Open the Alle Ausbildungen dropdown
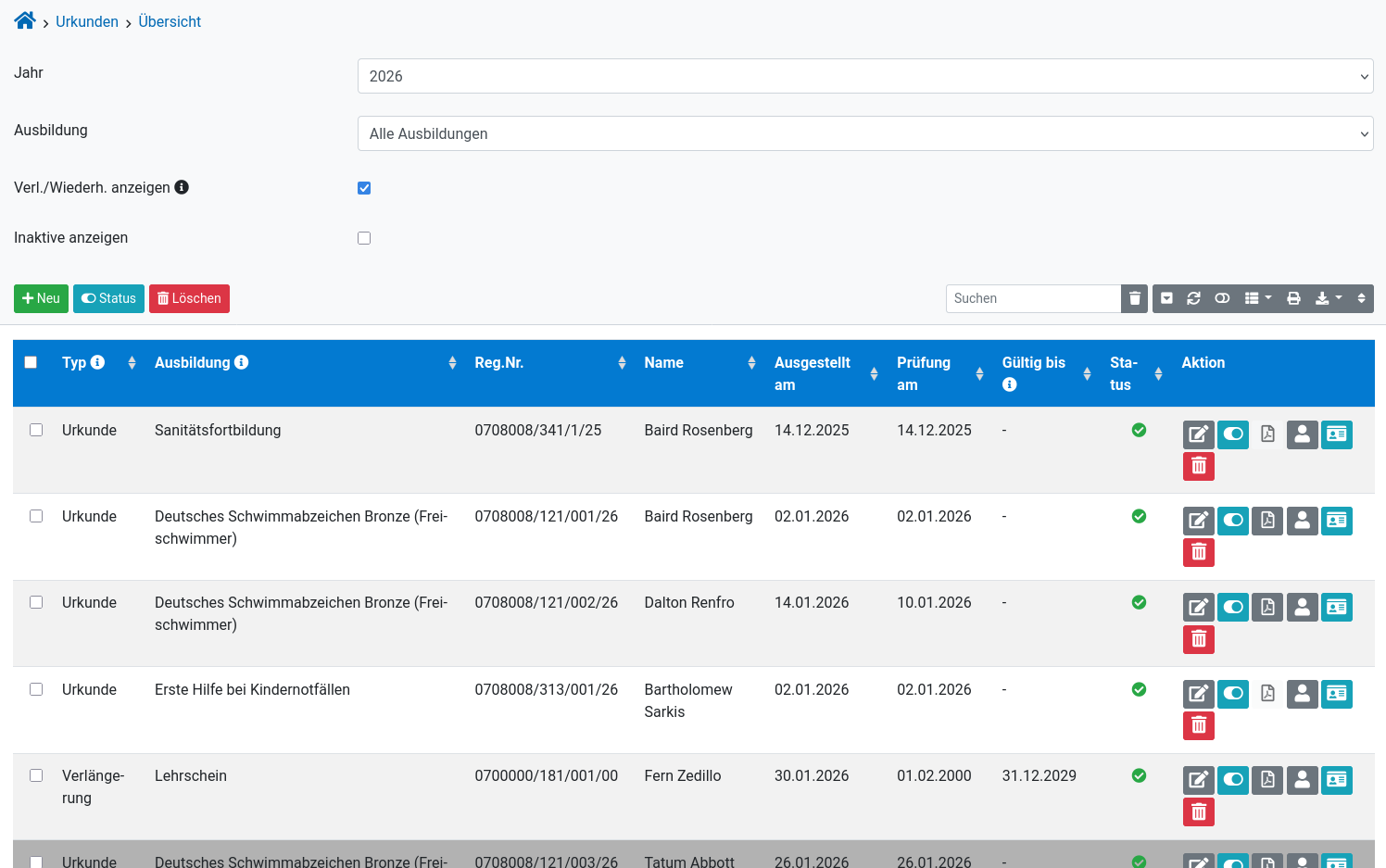 click(865, 133)
